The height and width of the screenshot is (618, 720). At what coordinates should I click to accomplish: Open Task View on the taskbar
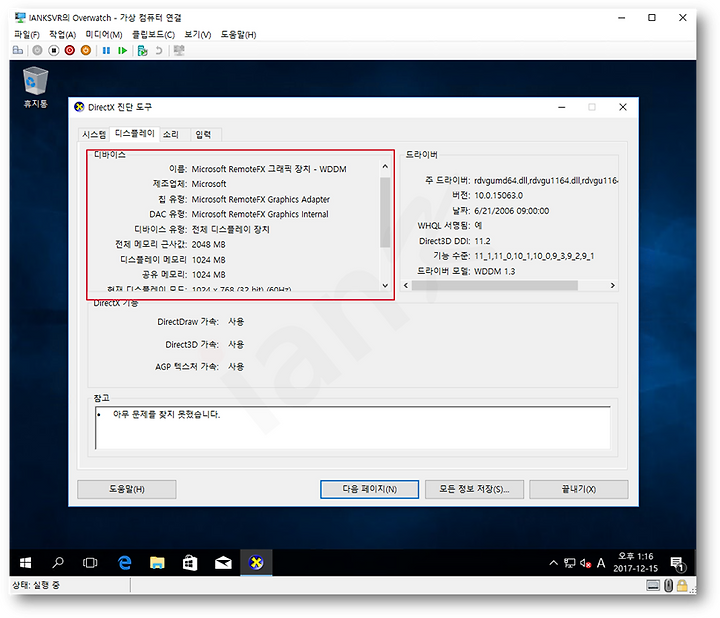[90, 562]
